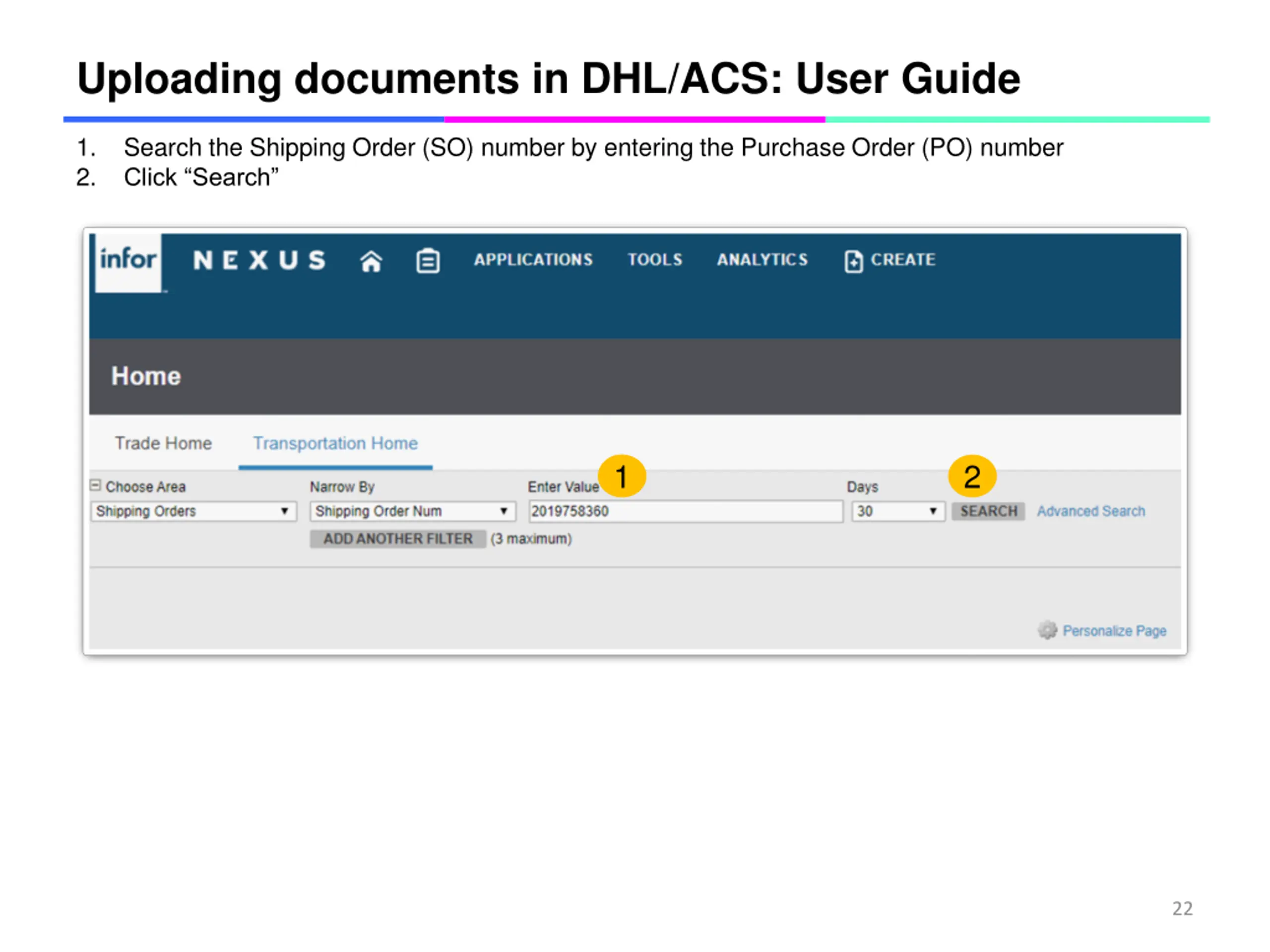Open the APPLICATIONS menu
This screenshot has width=1270, height=952.
tap(533, 260)
